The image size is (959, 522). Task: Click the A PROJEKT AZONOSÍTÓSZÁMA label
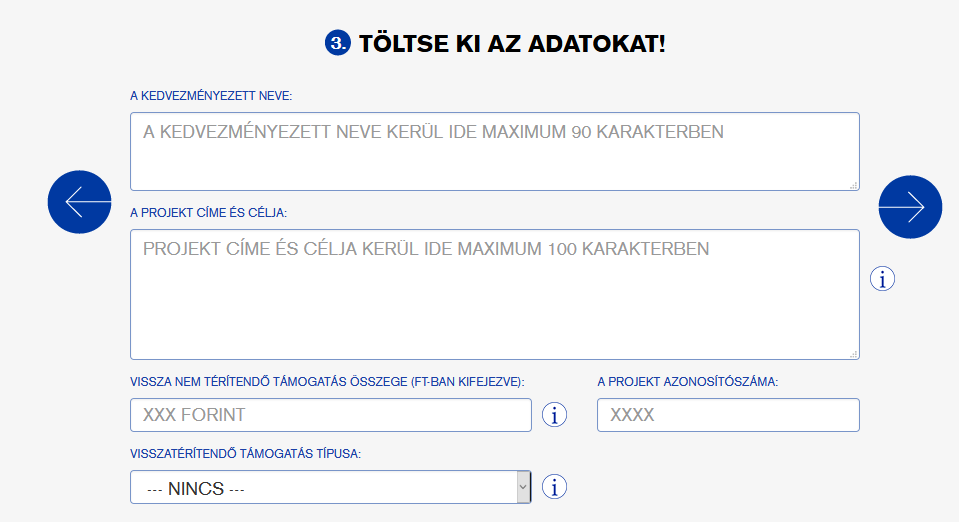point(687,382)
